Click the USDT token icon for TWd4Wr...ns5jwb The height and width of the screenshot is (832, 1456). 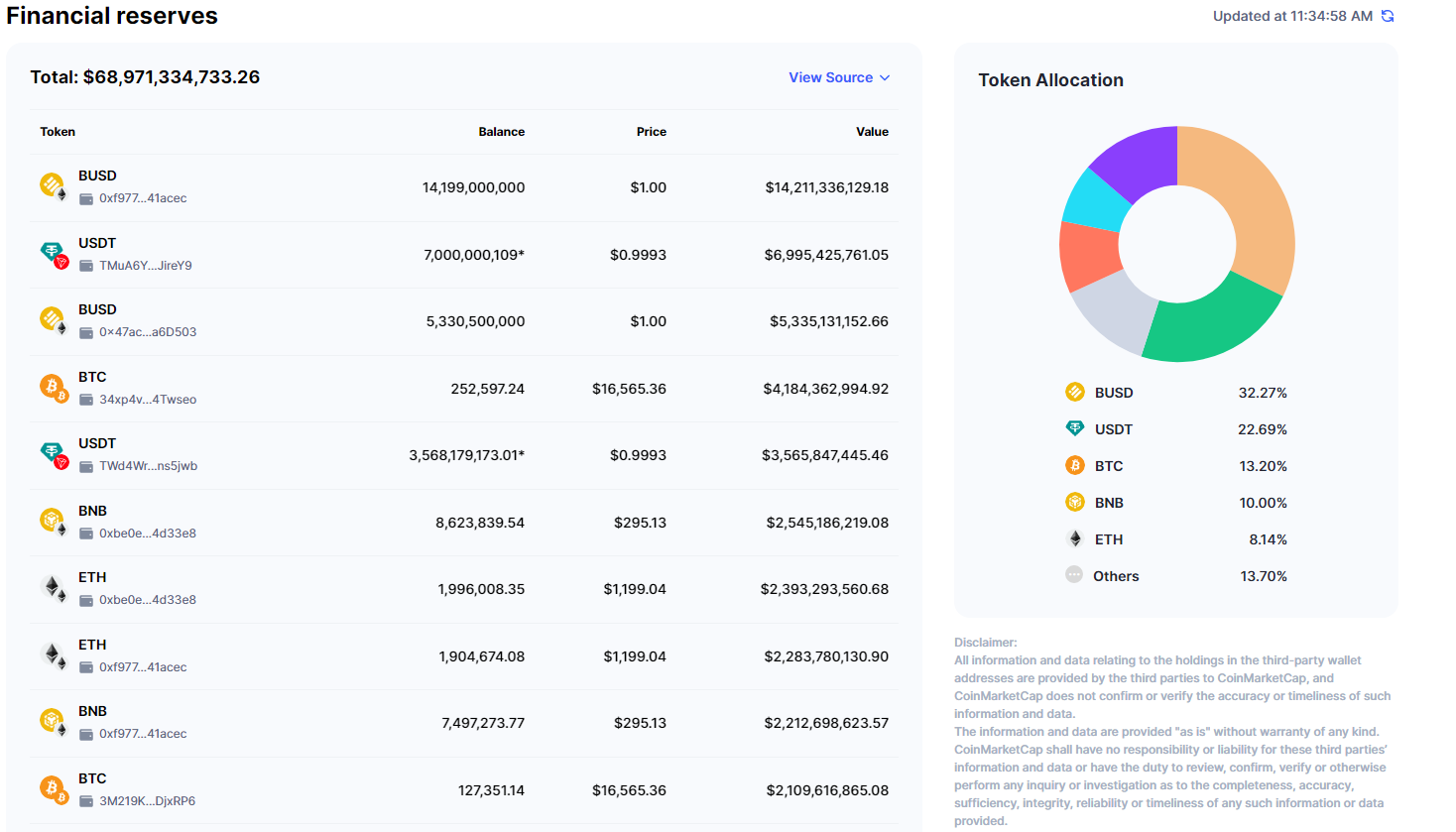point(54,454)
